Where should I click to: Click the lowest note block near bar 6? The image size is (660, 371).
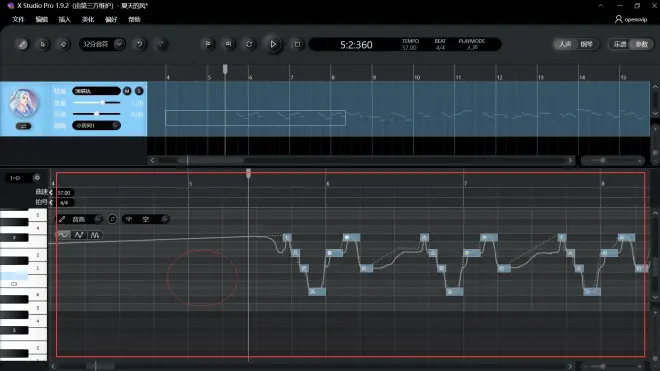pos(317,291)
